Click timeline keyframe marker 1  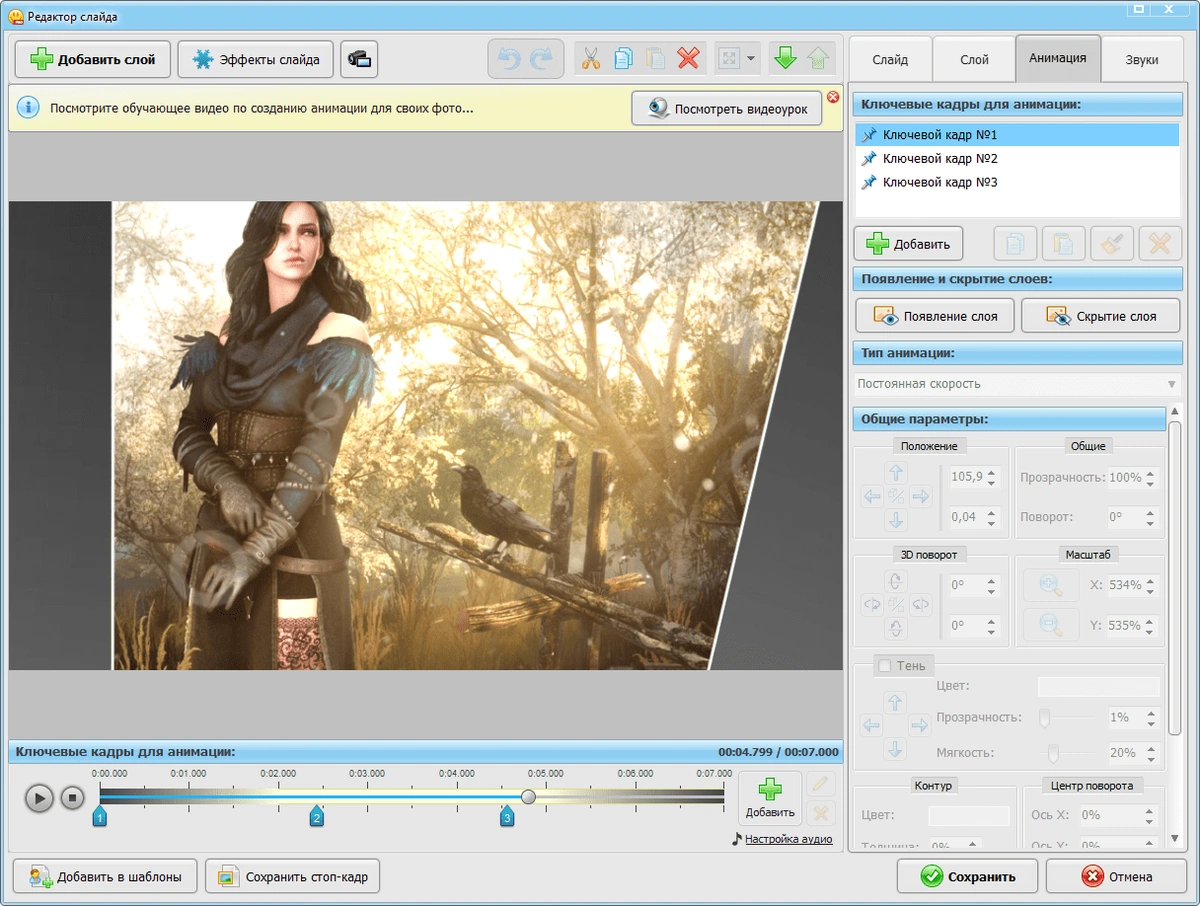(x=100, y=817)
